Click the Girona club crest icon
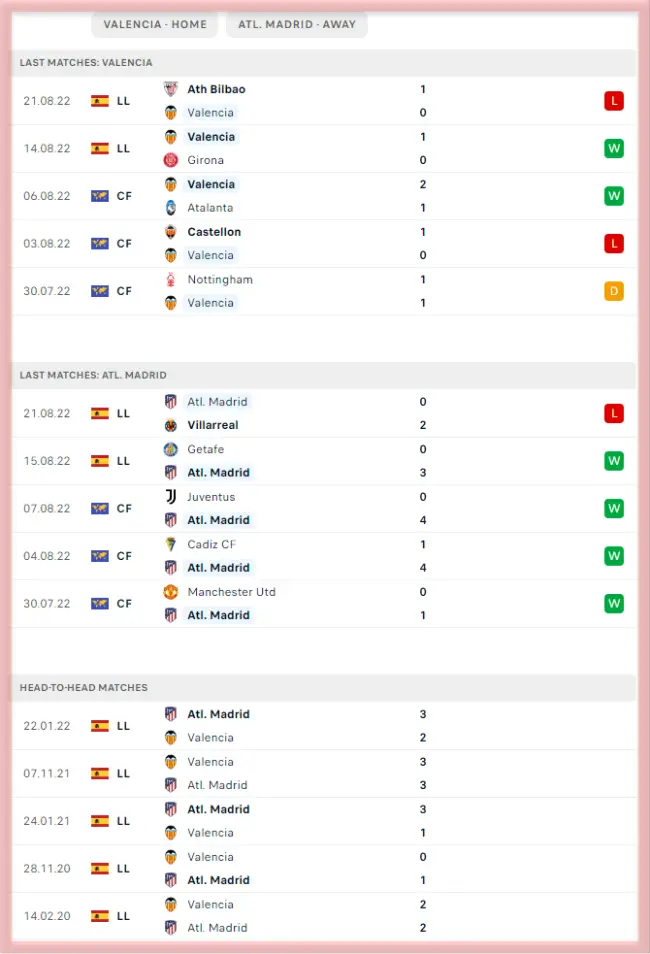 170,160
